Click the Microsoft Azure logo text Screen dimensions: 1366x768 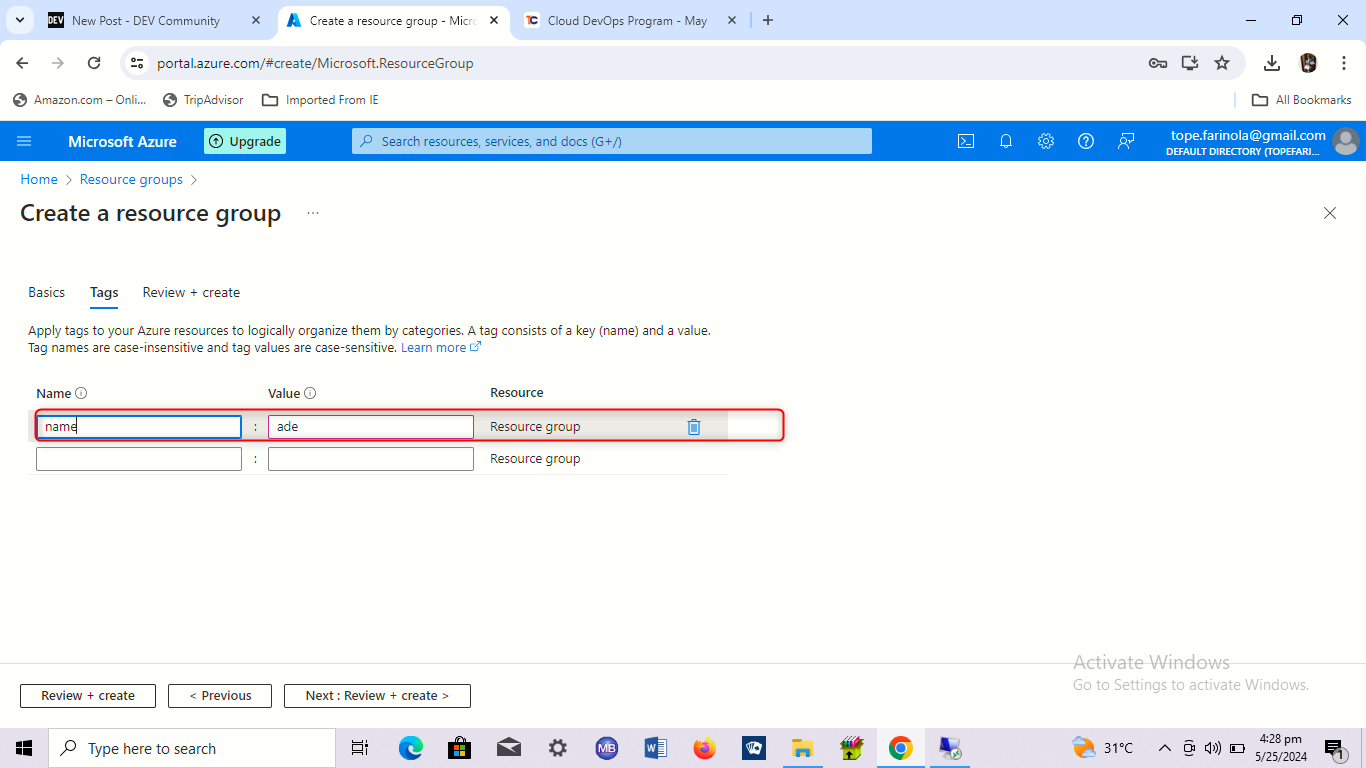click(x=122, y=141)
